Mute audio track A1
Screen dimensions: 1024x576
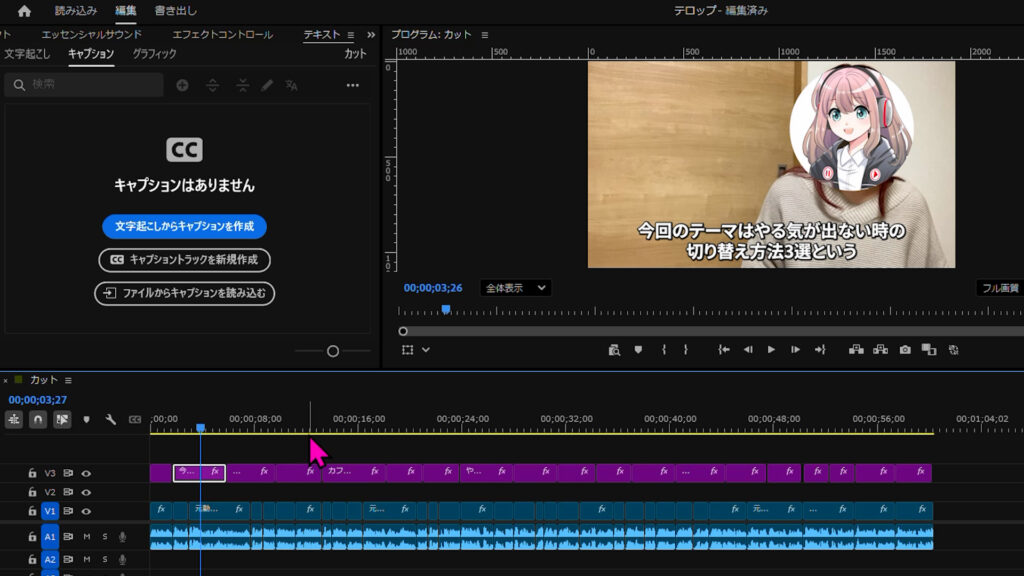[x=87, y=537]
